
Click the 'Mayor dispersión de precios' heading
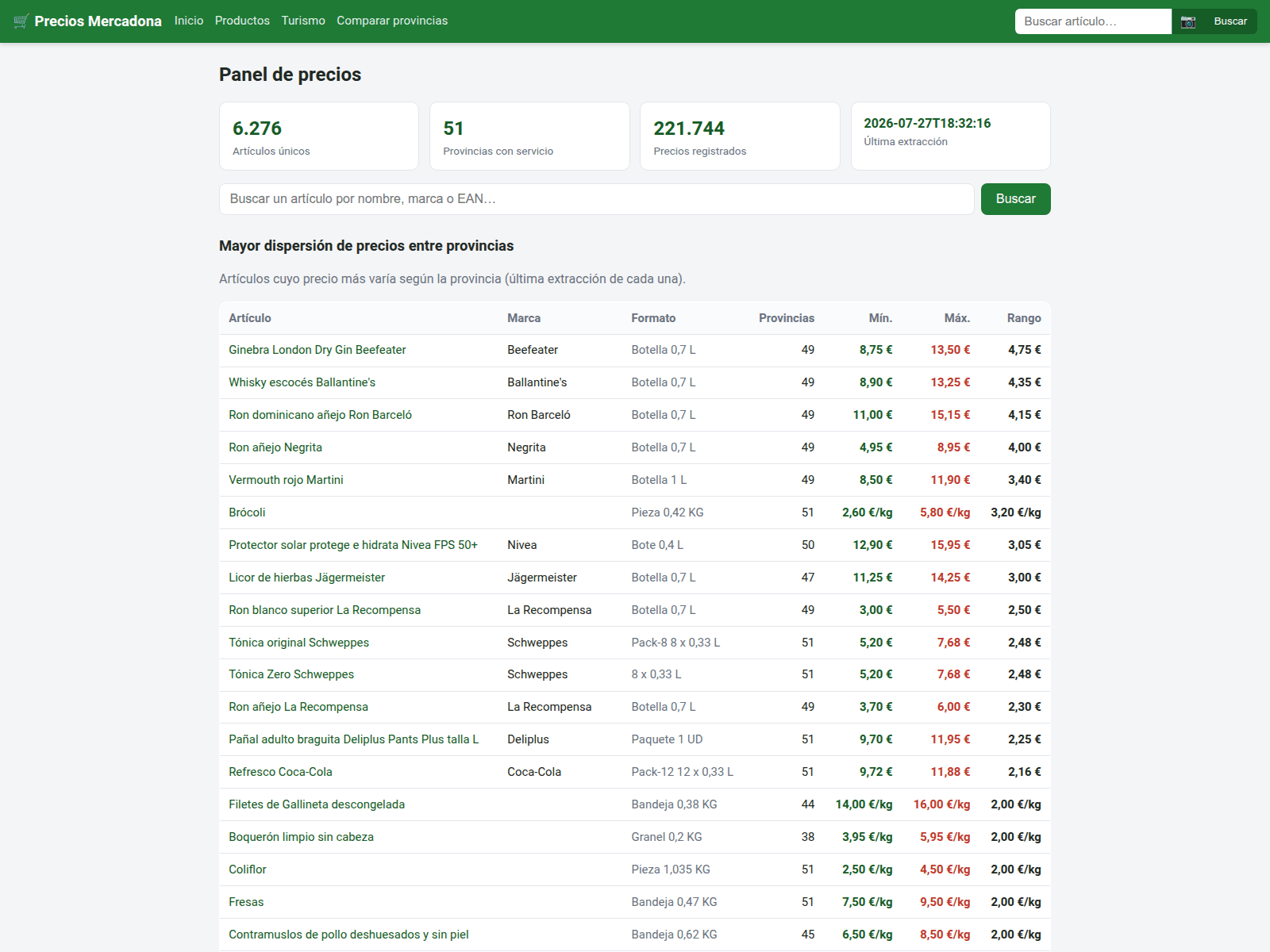(x=366, y=246)
